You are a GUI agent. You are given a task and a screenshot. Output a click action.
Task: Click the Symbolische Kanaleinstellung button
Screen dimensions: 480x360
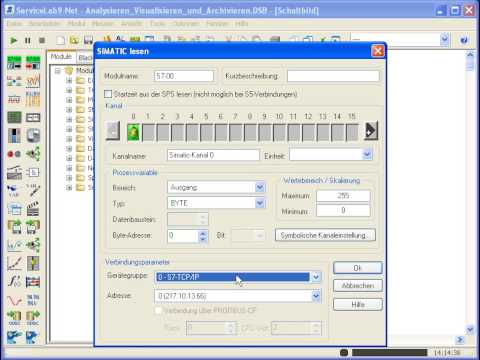(x=325, y=235)
